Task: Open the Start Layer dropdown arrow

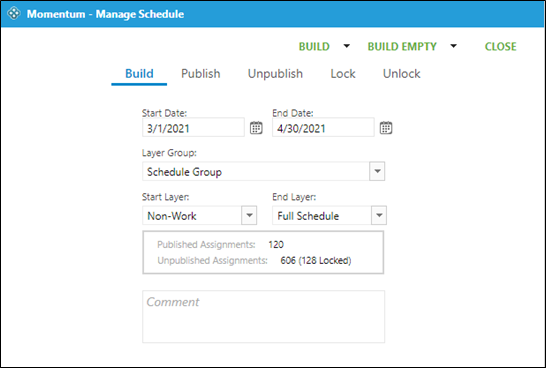Action: pyautogui.click(x=249, y=215)
